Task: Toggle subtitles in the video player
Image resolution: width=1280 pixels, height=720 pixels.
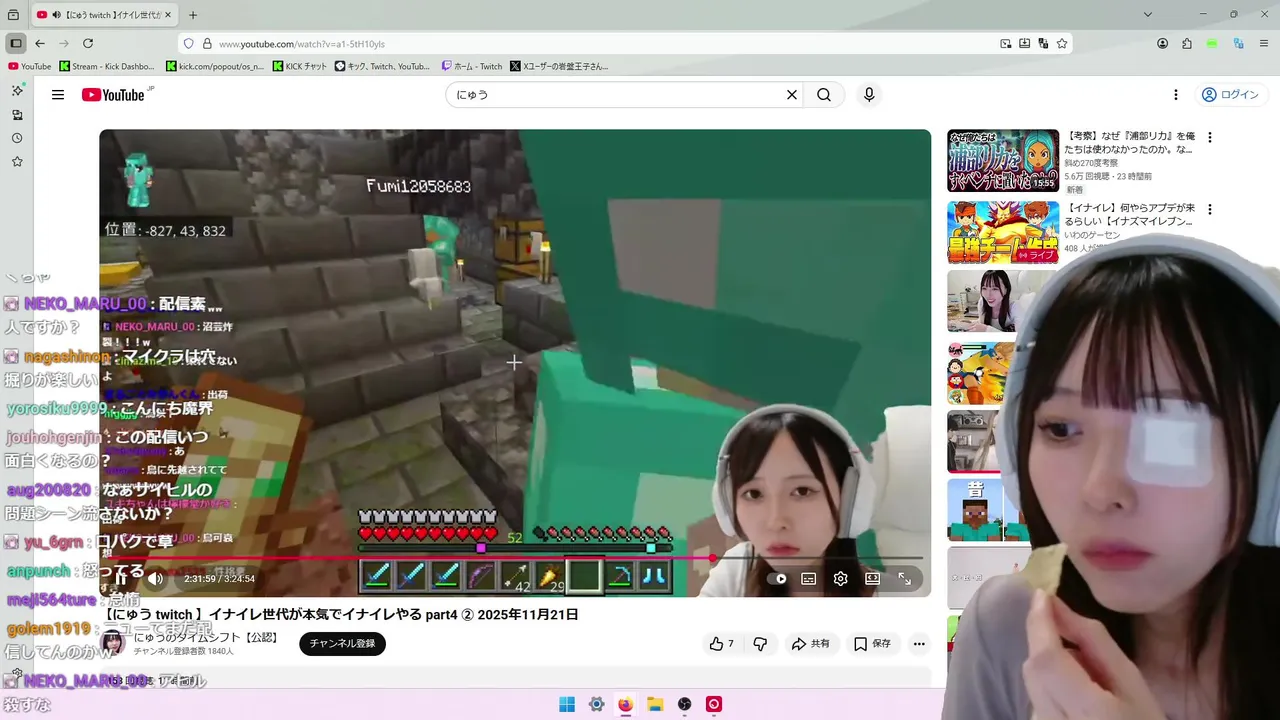Action: tap(809, 578)
